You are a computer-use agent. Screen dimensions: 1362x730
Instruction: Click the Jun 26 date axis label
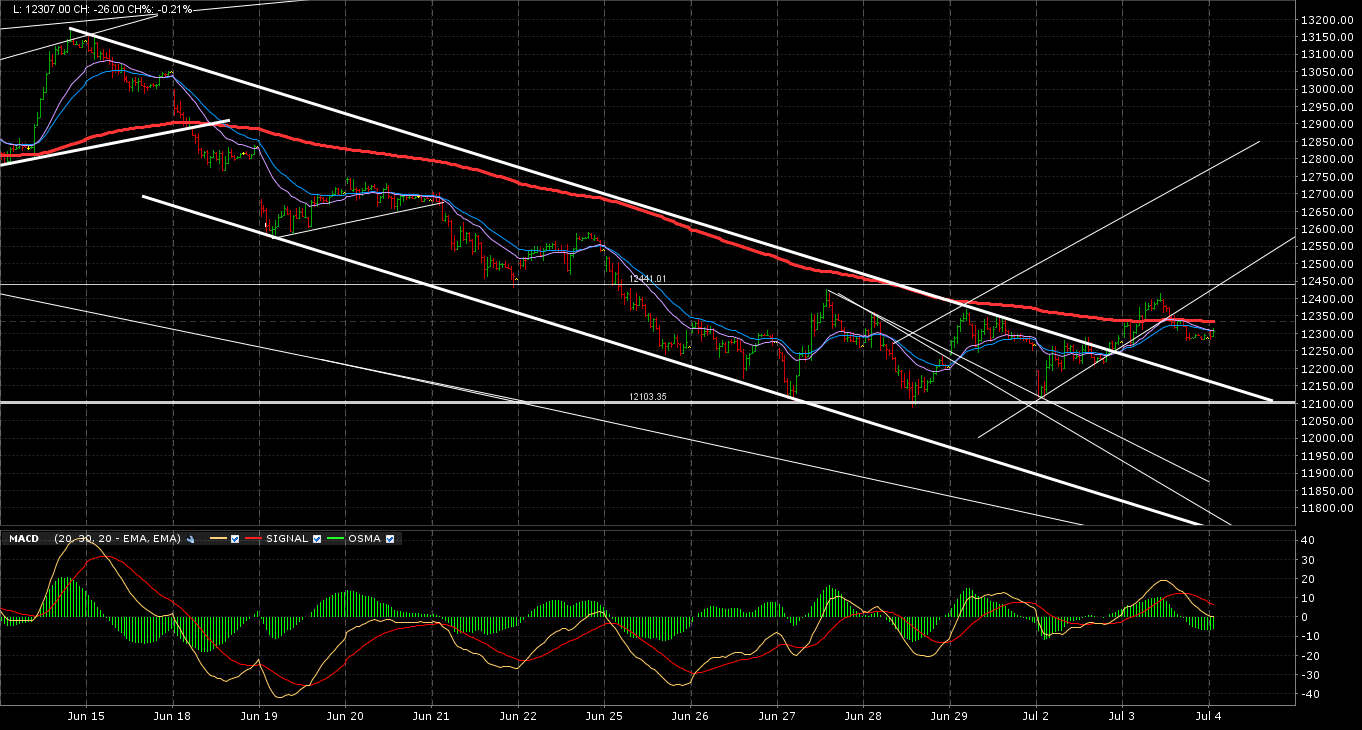coord(690,716)
